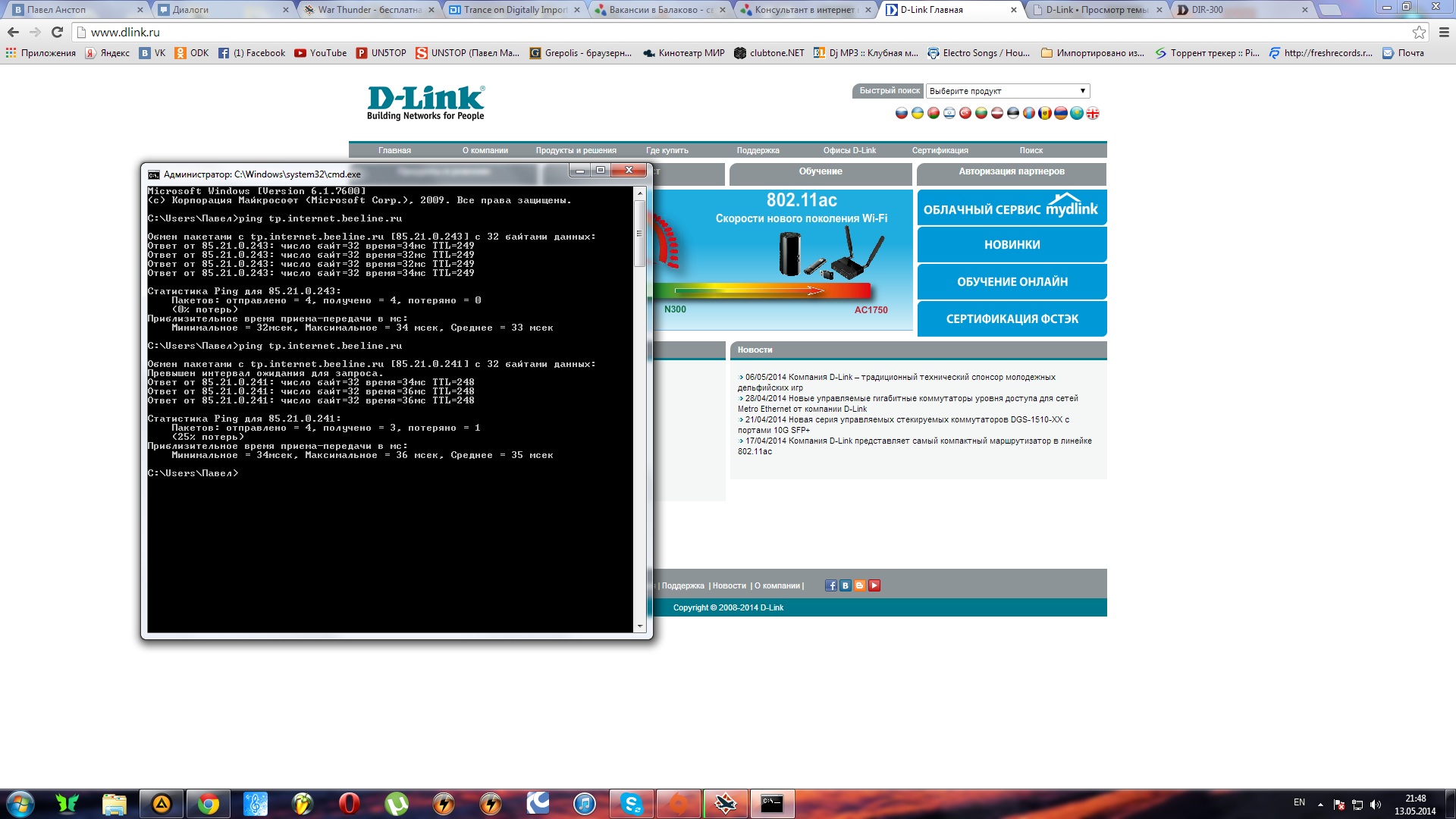Select the Turkish flag icon
This screenshot has width=1456, height=819.
pyautogui.click(x=965, y=113)
